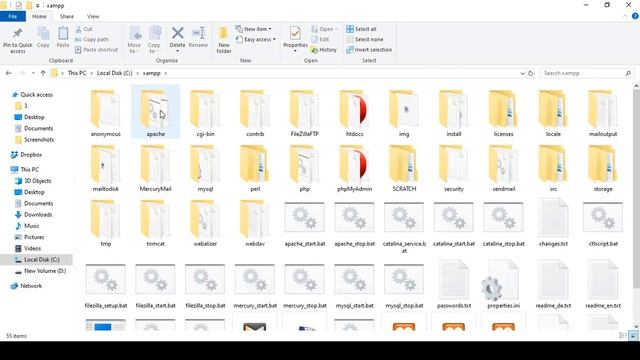640x360 pixels.
Task: Click Paste shortcut in ribbon
Action: click(96, 50)
